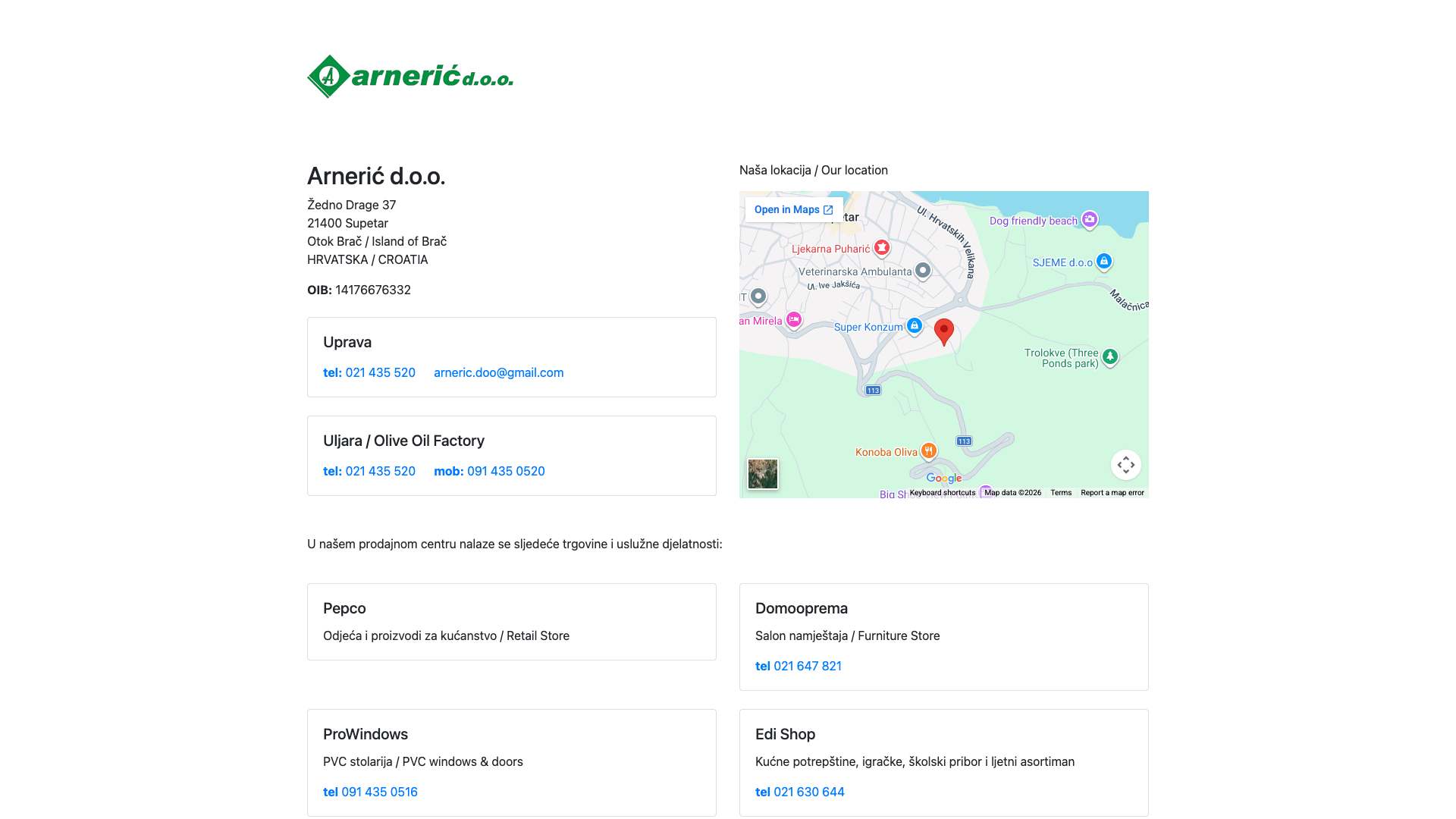The height and width of the screenshot is (819, 1456).
Task: Switch to the satellite imagery thumbnail
Action: tap(763, 474)
